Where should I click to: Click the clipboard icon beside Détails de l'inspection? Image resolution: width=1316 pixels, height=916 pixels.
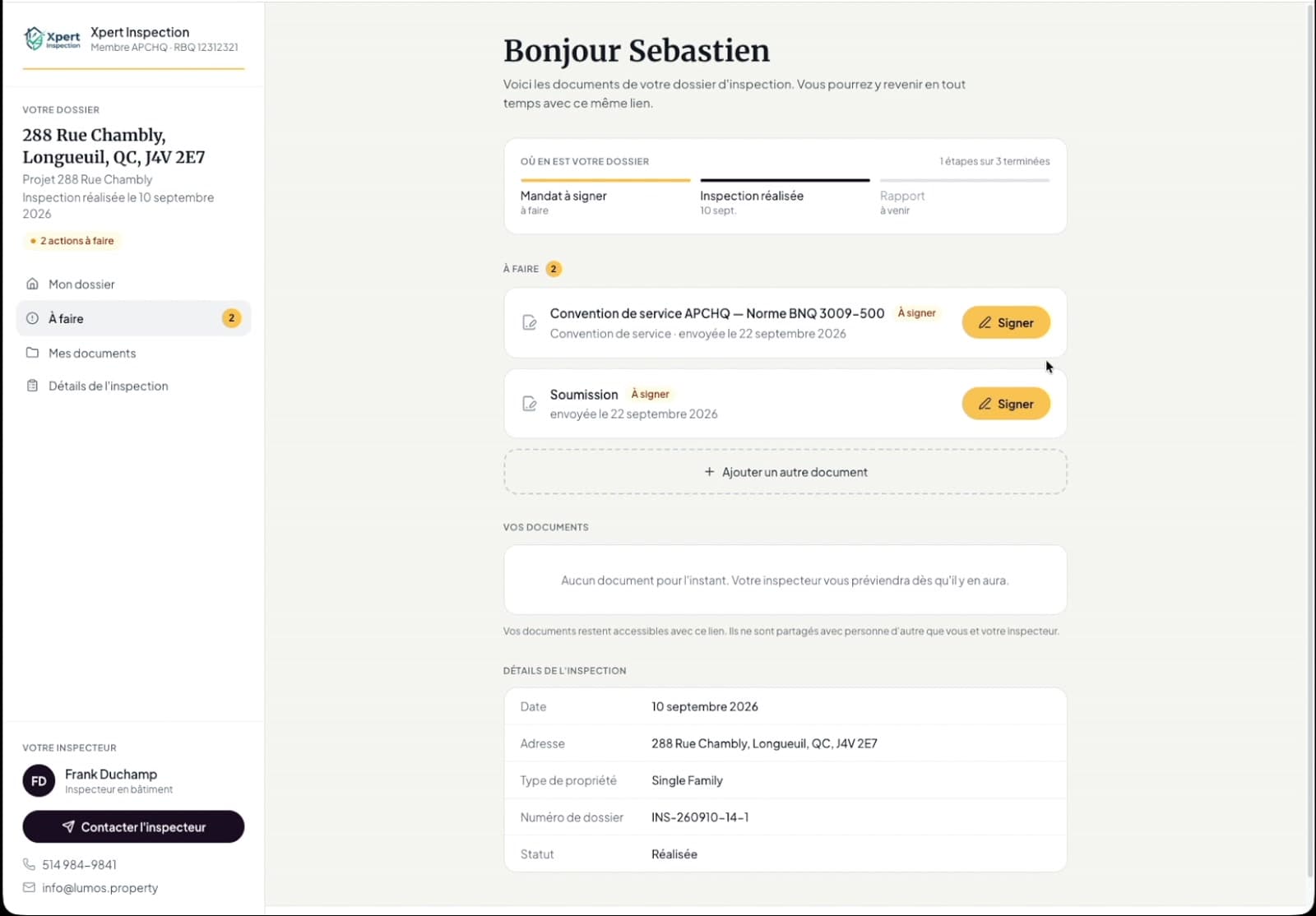click(32, 386)
